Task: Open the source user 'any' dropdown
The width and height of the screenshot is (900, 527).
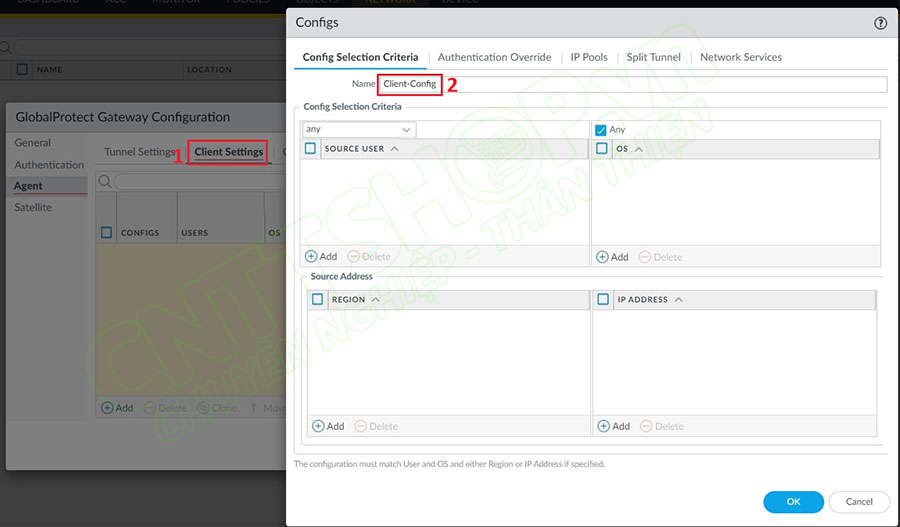Action: pos(359,129)
